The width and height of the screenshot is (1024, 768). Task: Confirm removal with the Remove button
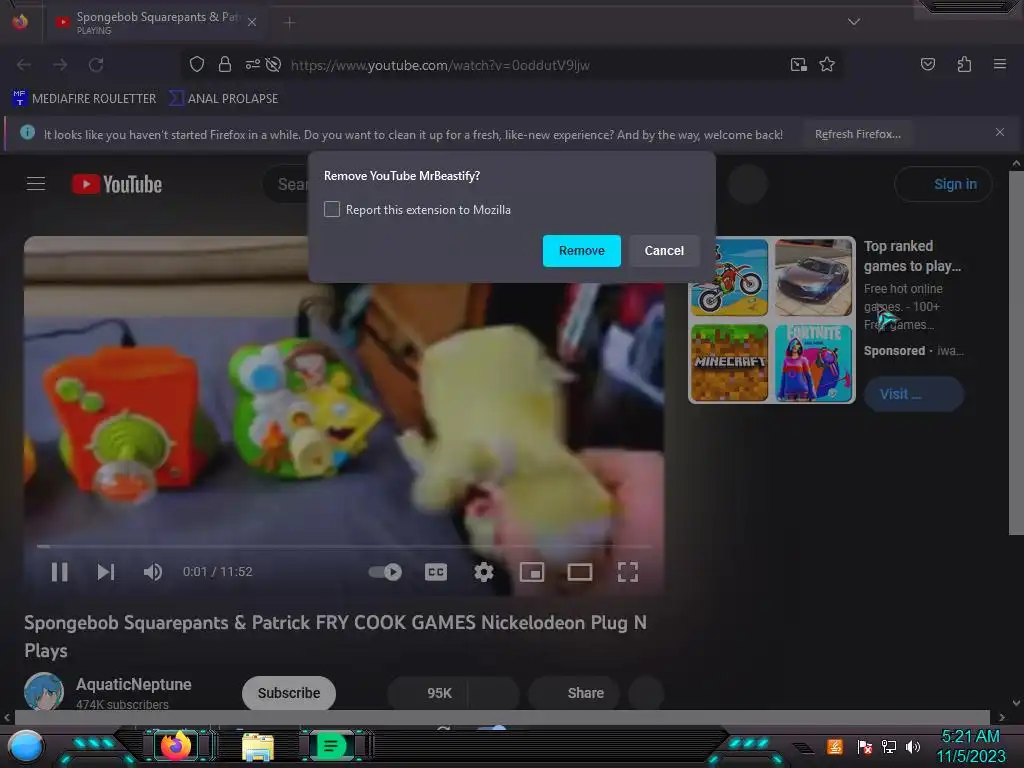(x=581, y=251)
